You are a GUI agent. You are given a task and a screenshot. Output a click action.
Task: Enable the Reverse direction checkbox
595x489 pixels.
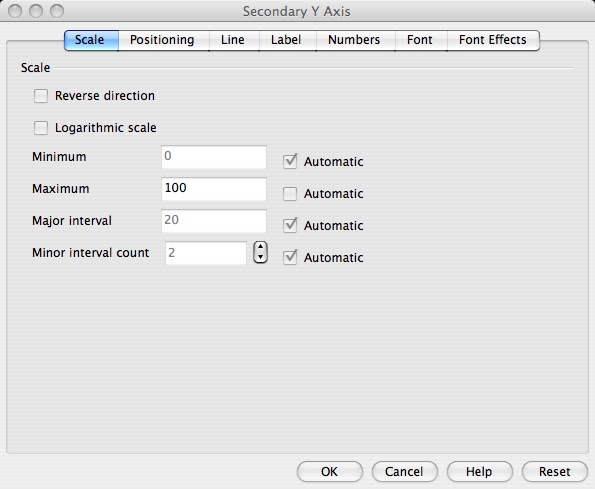[41, 96]
